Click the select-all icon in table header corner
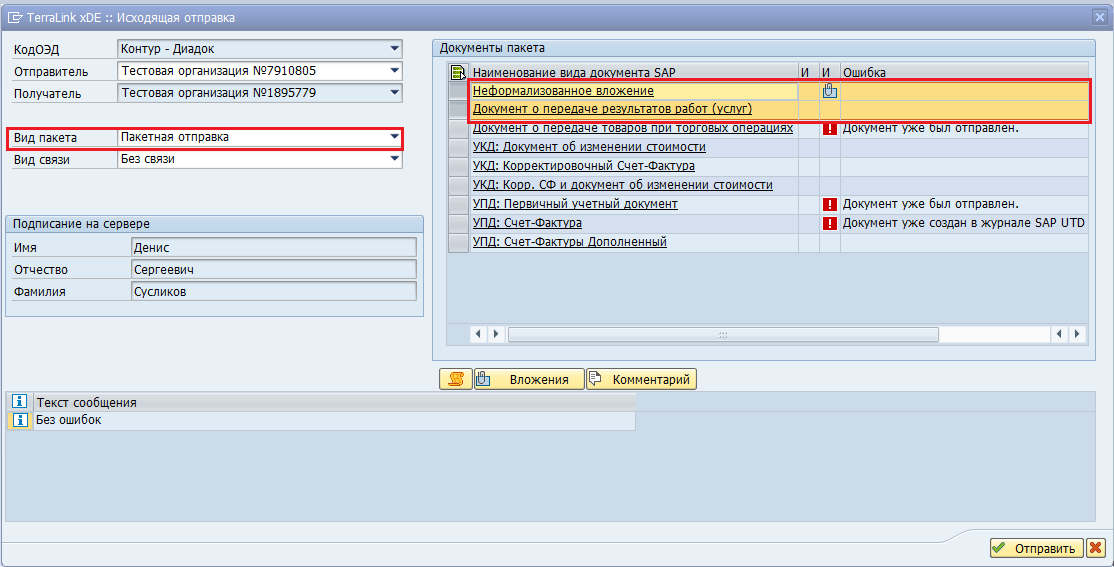The image size is (1114, 567). coord(458,72)
